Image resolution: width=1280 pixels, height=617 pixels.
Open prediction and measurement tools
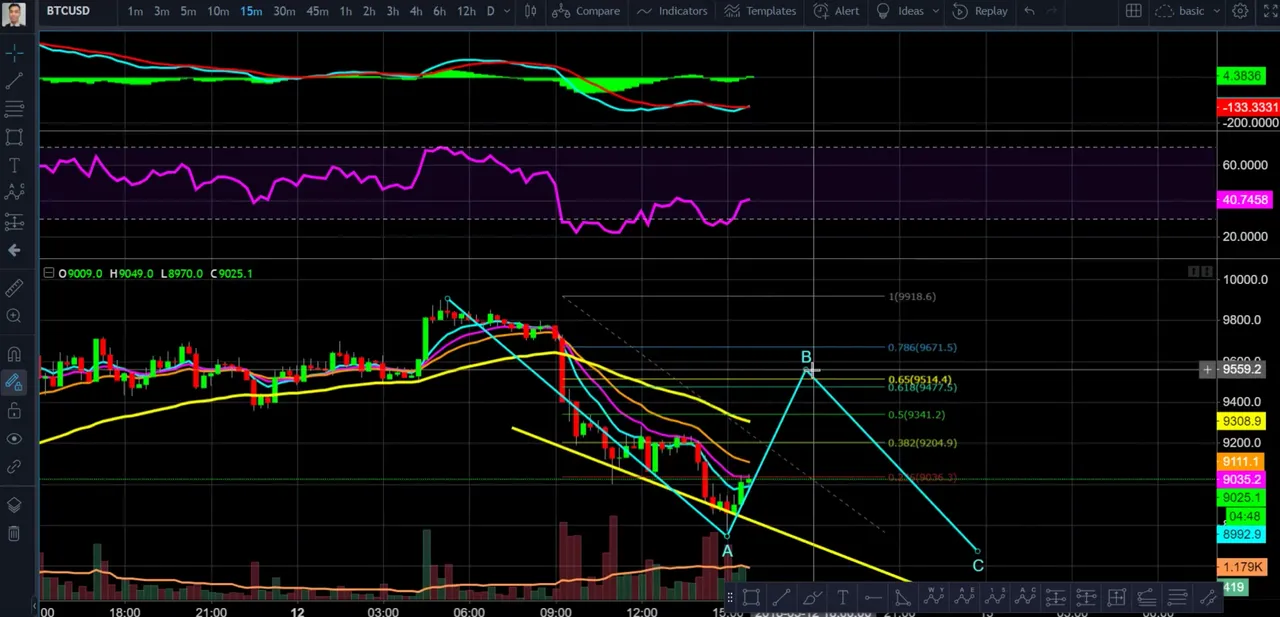point(14,221)
